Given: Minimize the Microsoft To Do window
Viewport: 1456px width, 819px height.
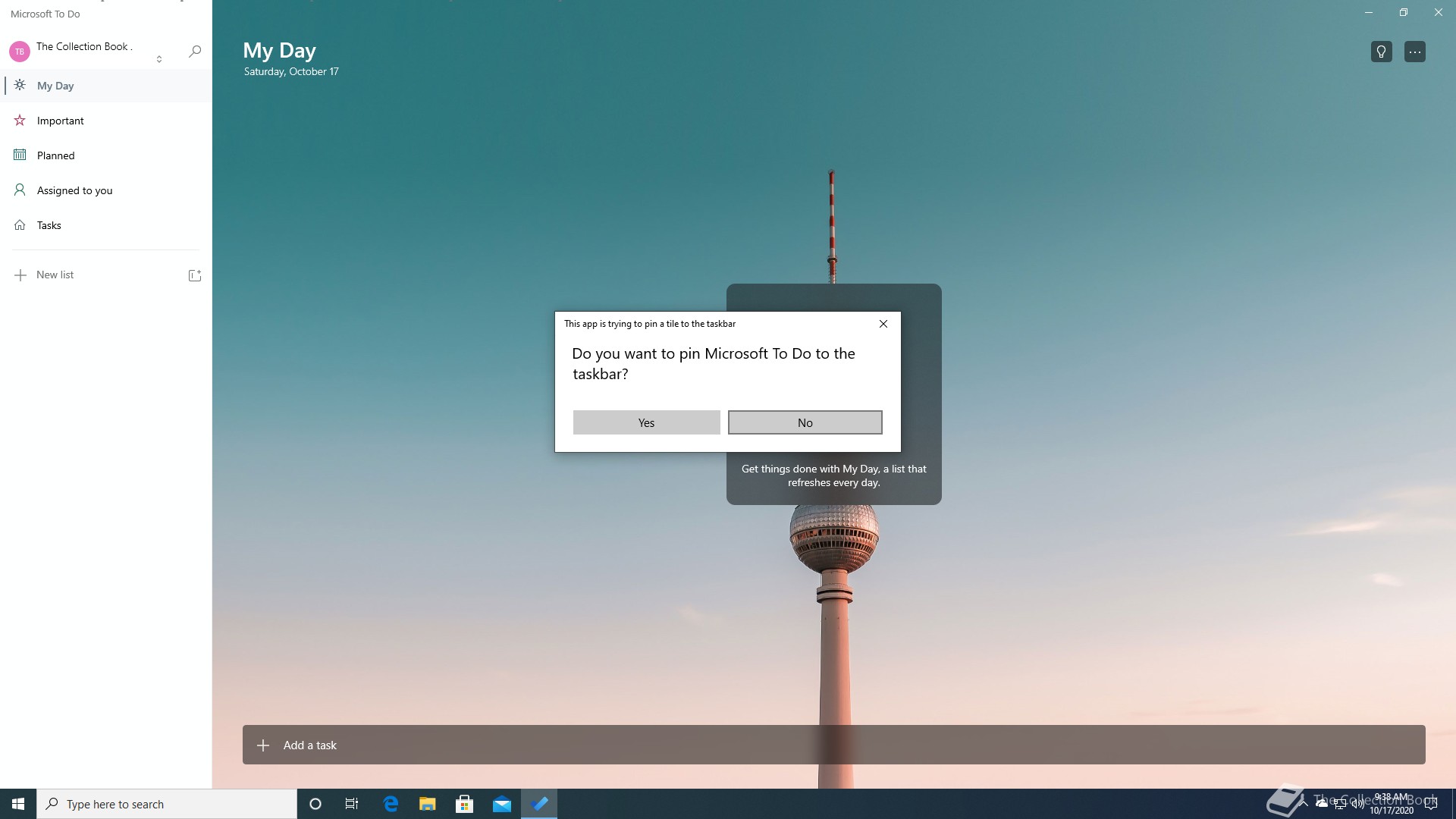Looking at the screenshot, I should [x=1369, y=13].
